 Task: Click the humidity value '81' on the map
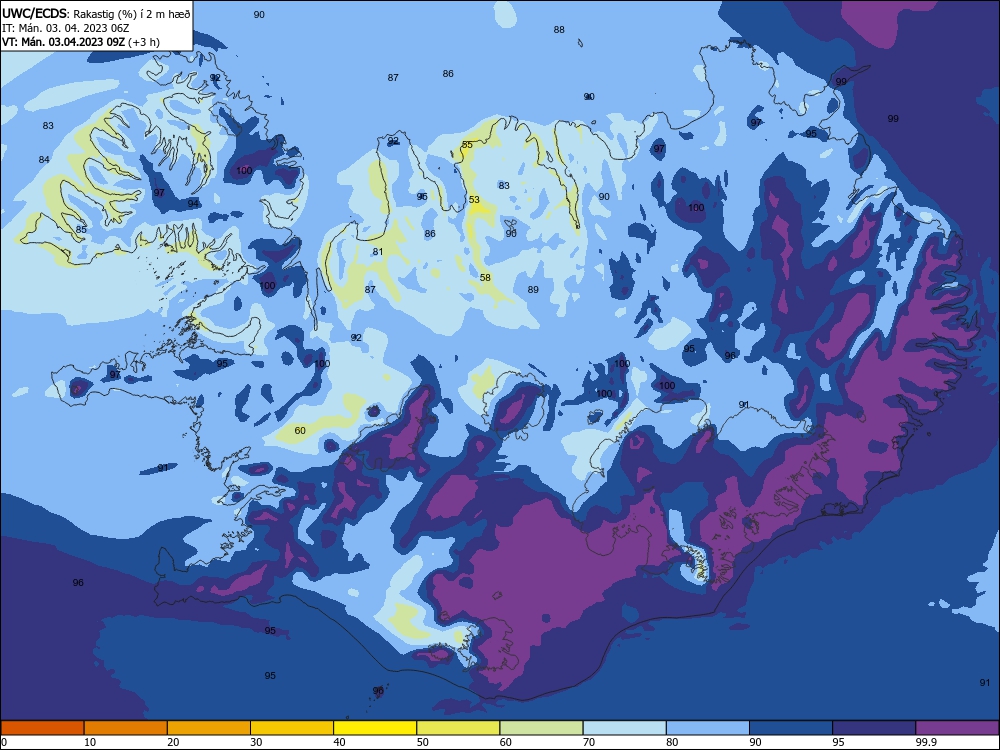[378, 252]
